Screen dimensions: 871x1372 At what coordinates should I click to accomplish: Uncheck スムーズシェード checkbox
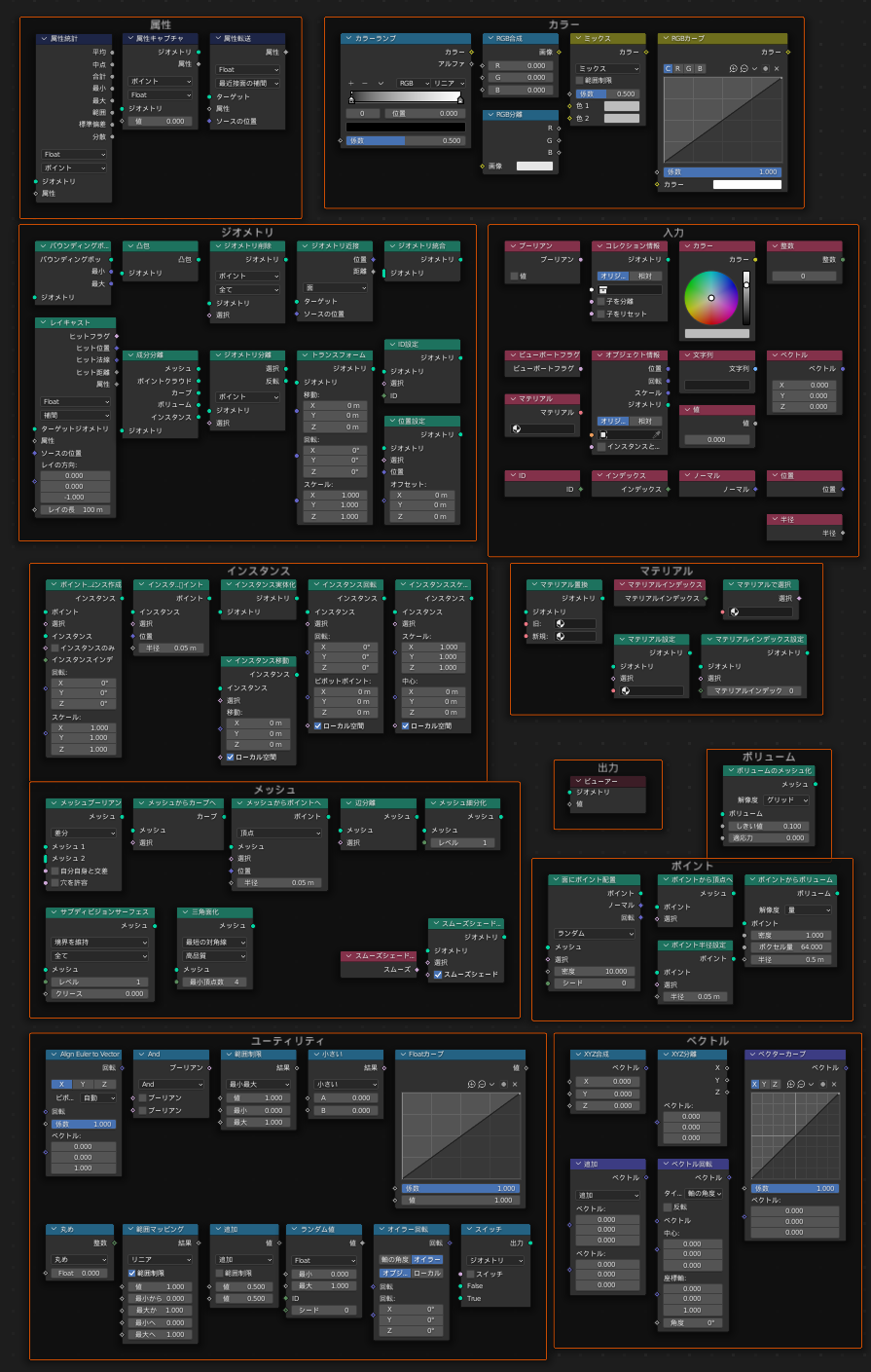(438, 974)
